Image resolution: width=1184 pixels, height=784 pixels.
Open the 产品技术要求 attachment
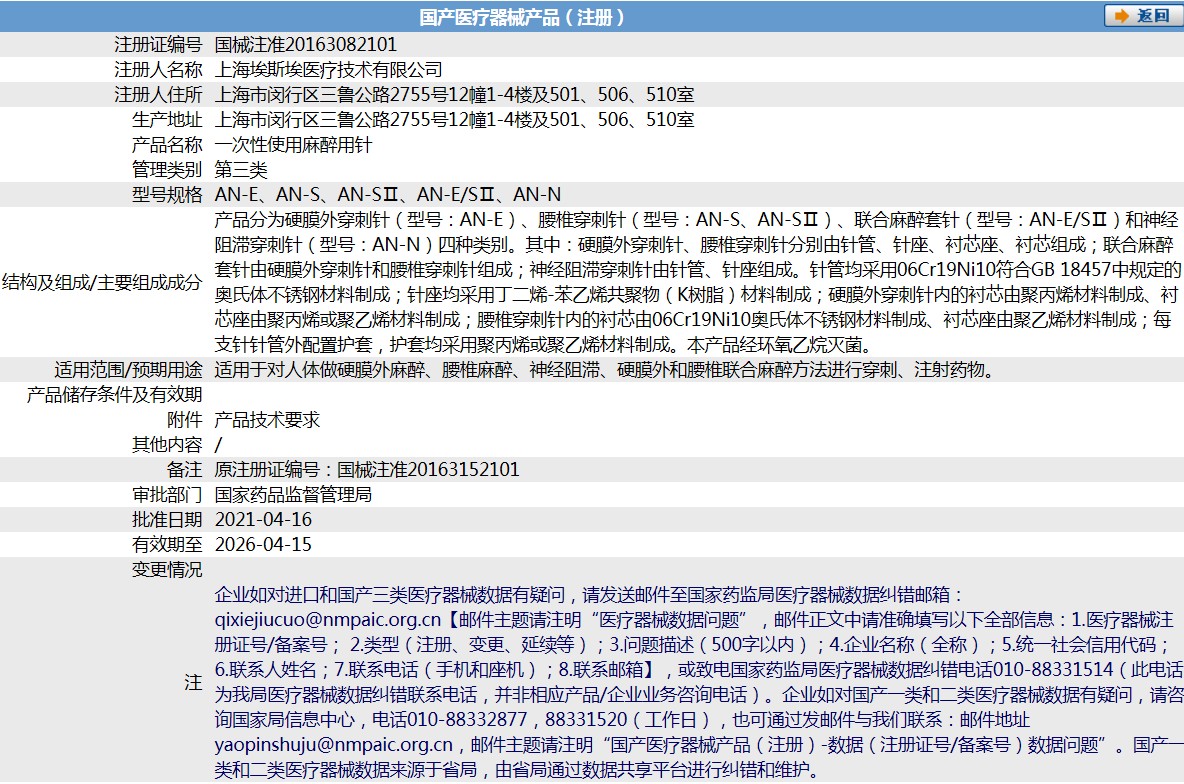267,419
